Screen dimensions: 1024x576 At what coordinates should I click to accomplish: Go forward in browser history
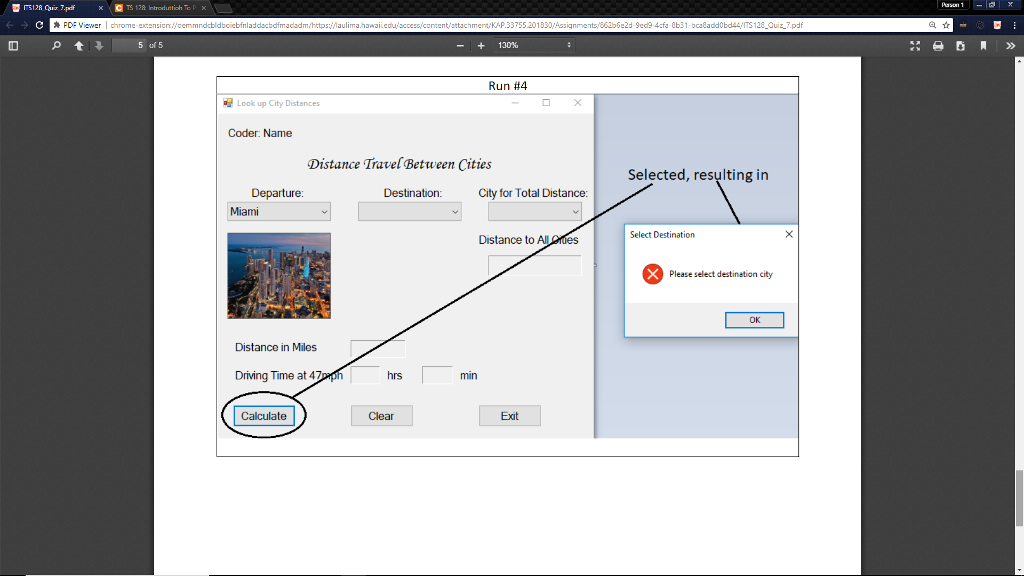24,25
